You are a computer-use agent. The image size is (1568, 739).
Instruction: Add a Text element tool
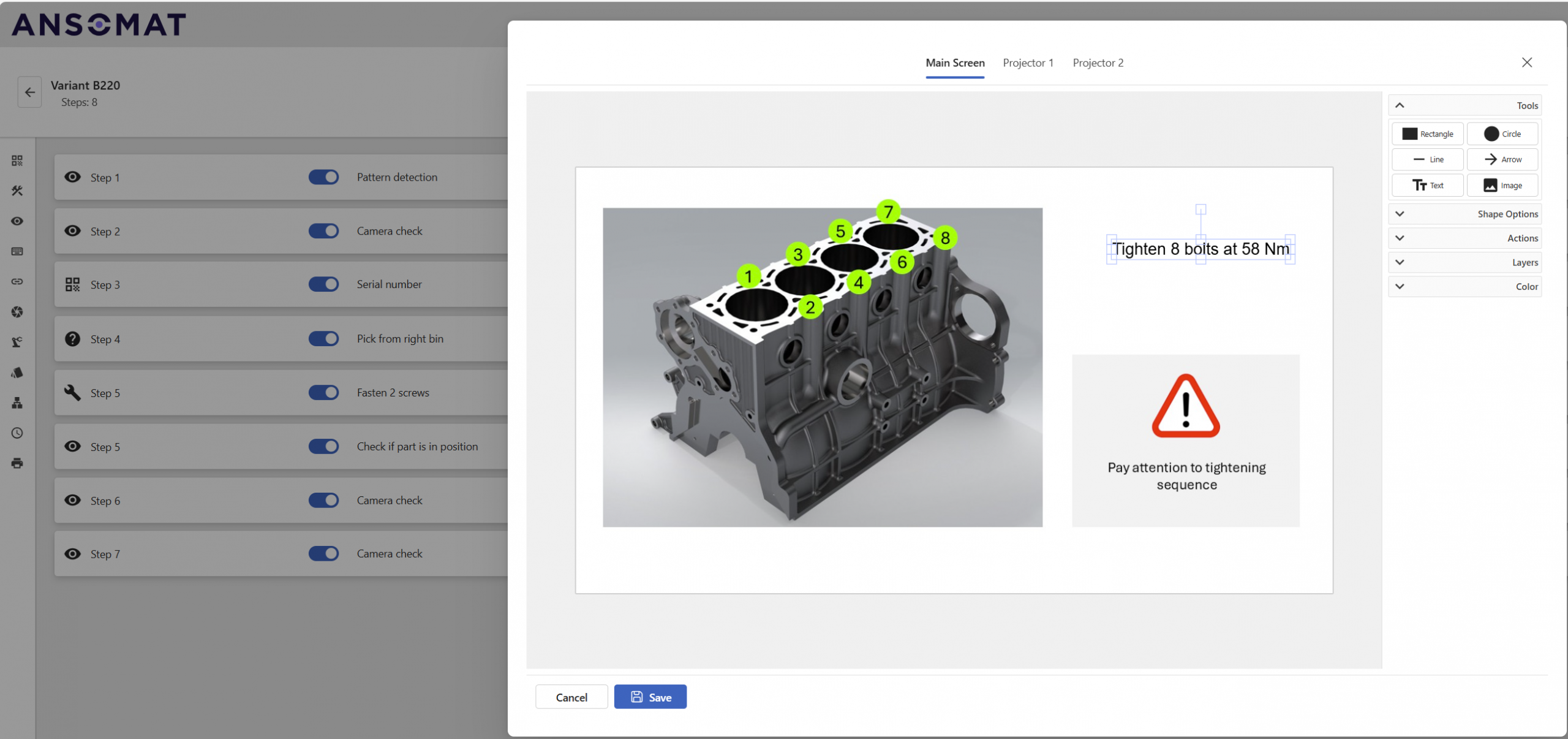click(x=1427, y=185)
